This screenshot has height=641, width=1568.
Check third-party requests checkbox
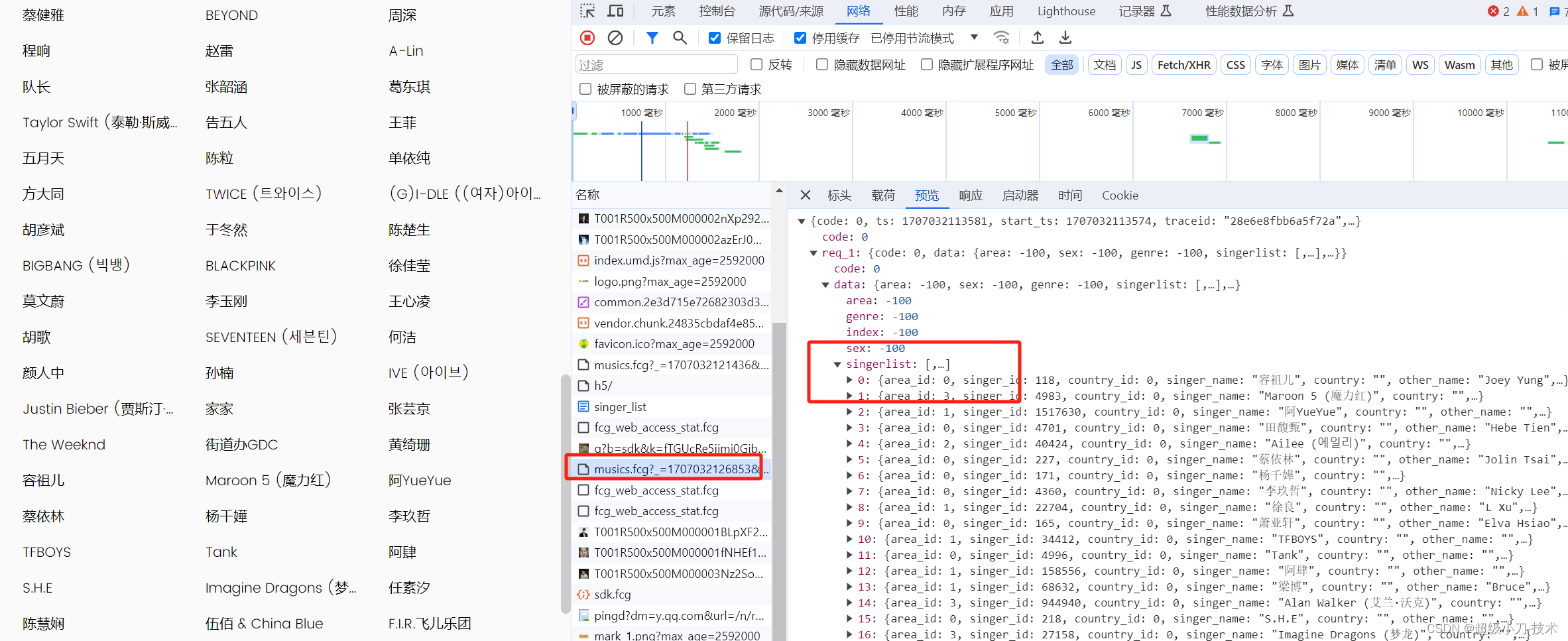(690, 89)
